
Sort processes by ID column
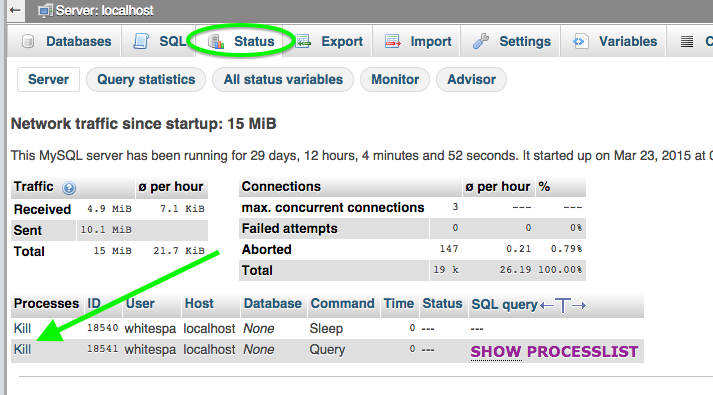[94, 303]
